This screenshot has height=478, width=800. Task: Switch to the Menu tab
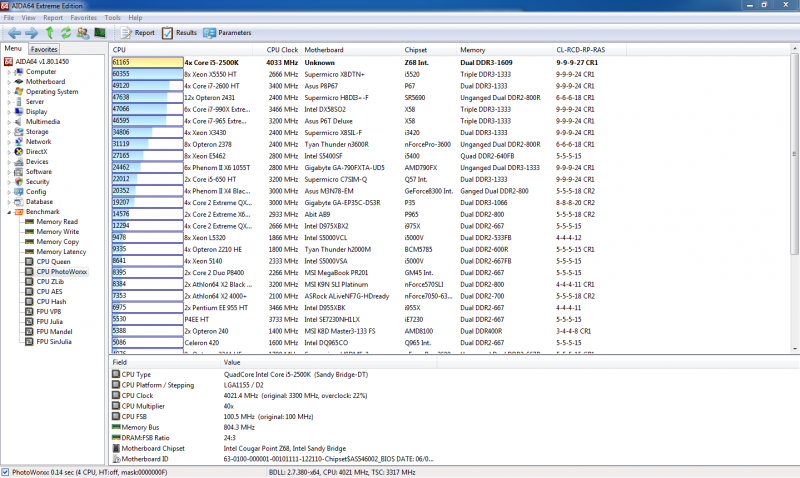click(13, 48)
